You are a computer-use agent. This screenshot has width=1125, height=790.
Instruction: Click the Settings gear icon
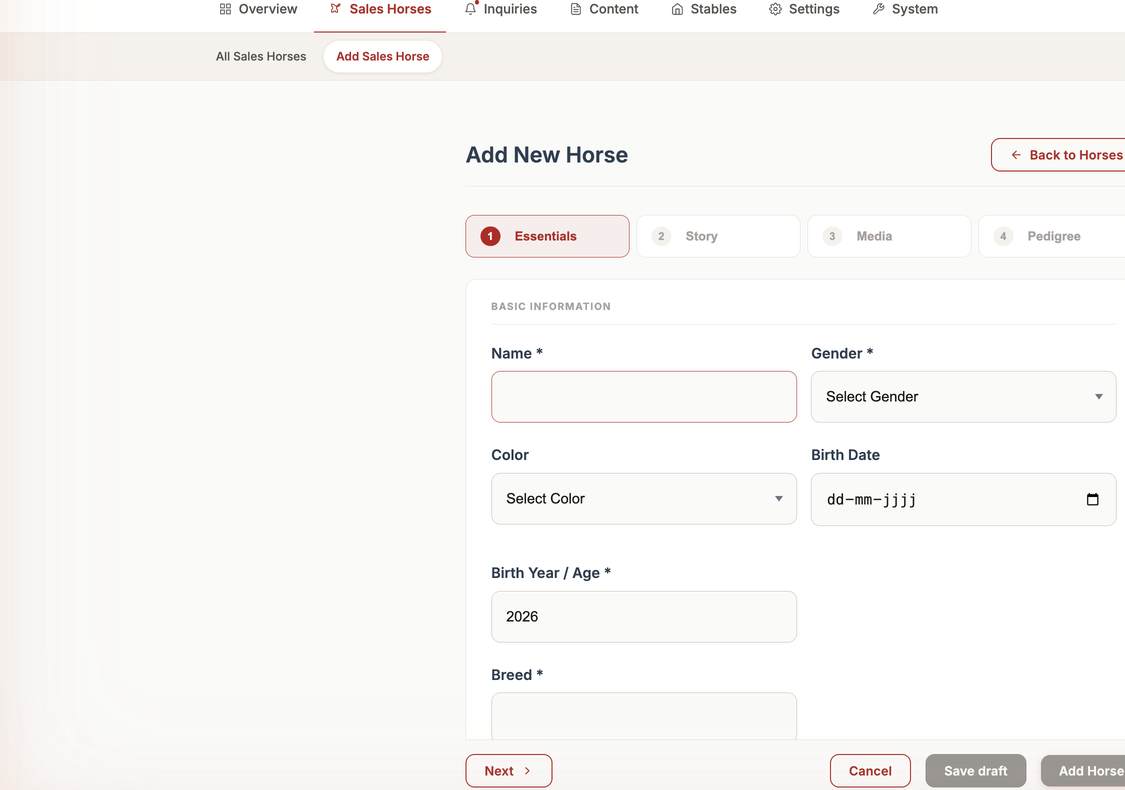776,9
